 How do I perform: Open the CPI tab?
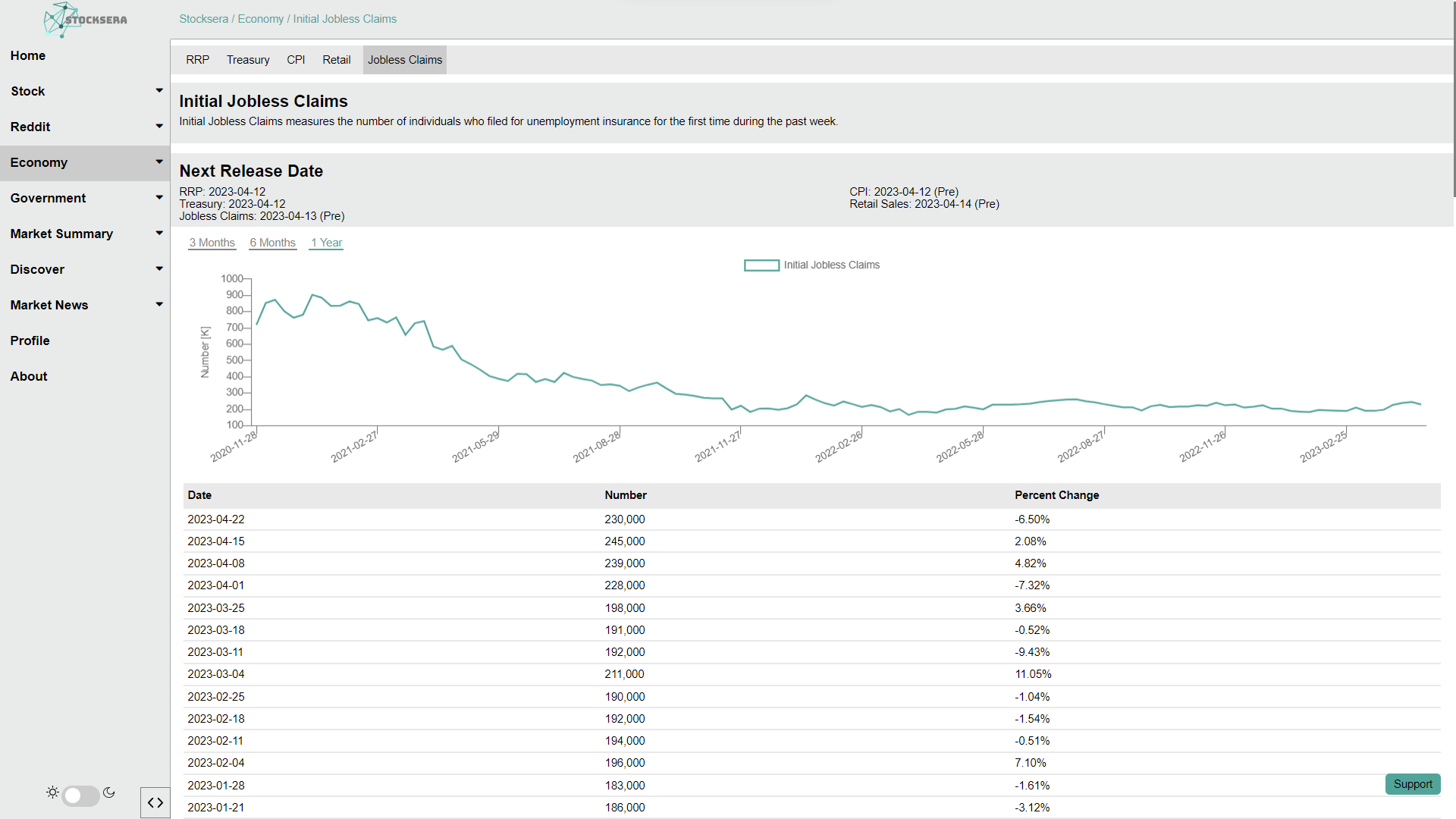[x=296, y=60]
